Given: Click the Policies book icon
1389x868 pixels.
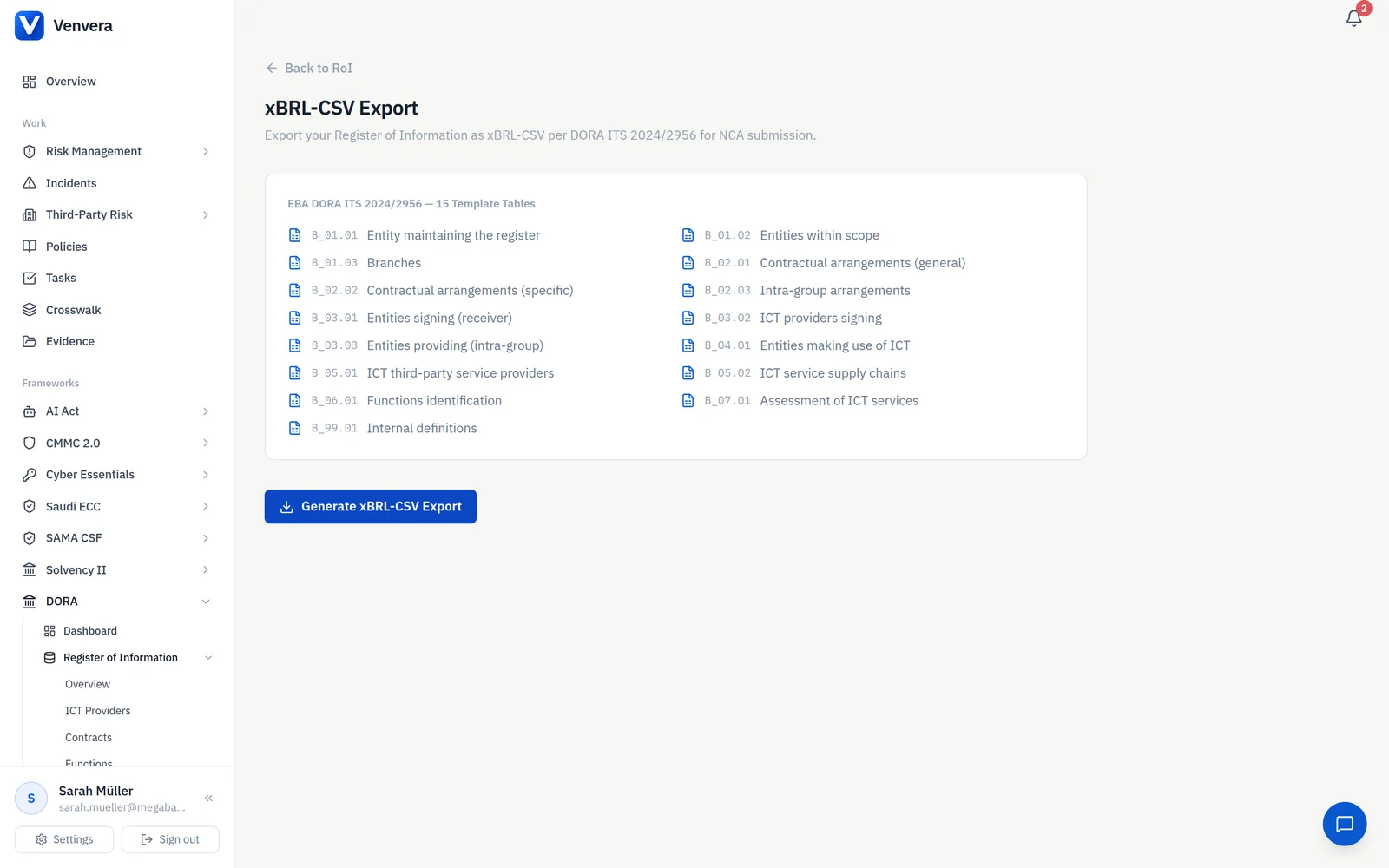Looking at the screenshot, I should click(x=30, y=247).
